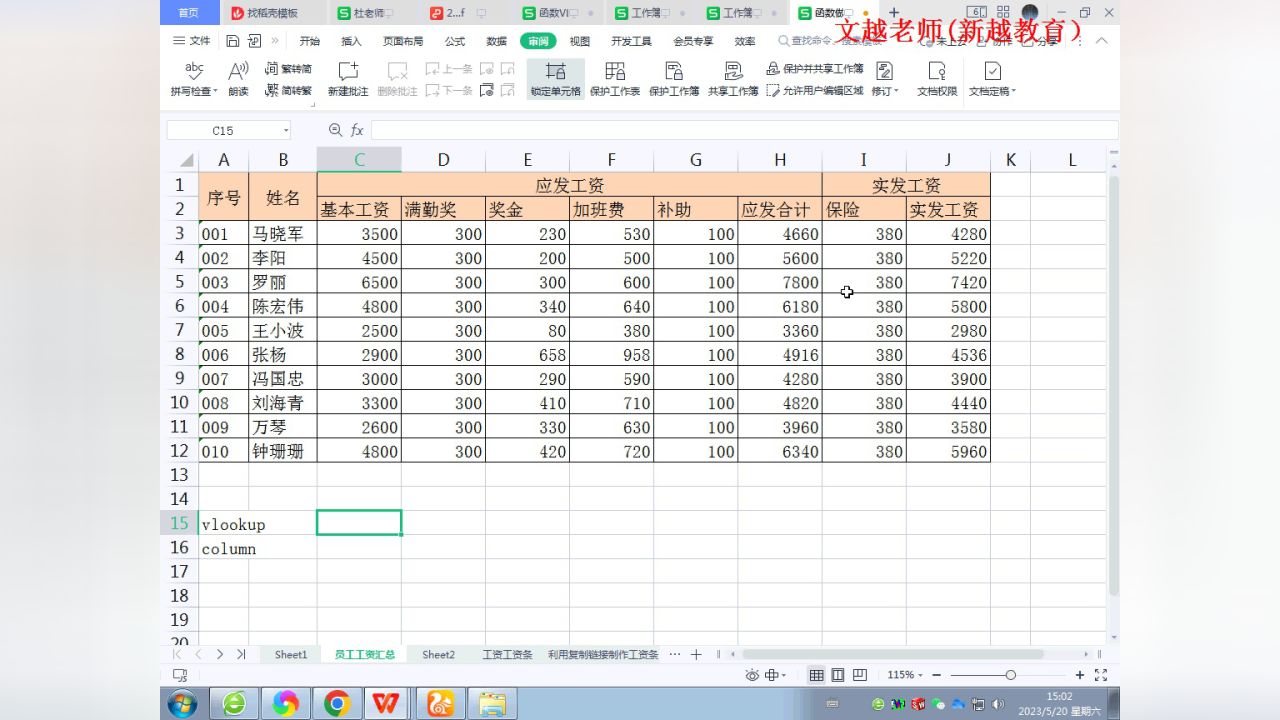Add a new sheet with plus button
The width and height of the screenshot is (1280, 720).
[x=696, y=655]
